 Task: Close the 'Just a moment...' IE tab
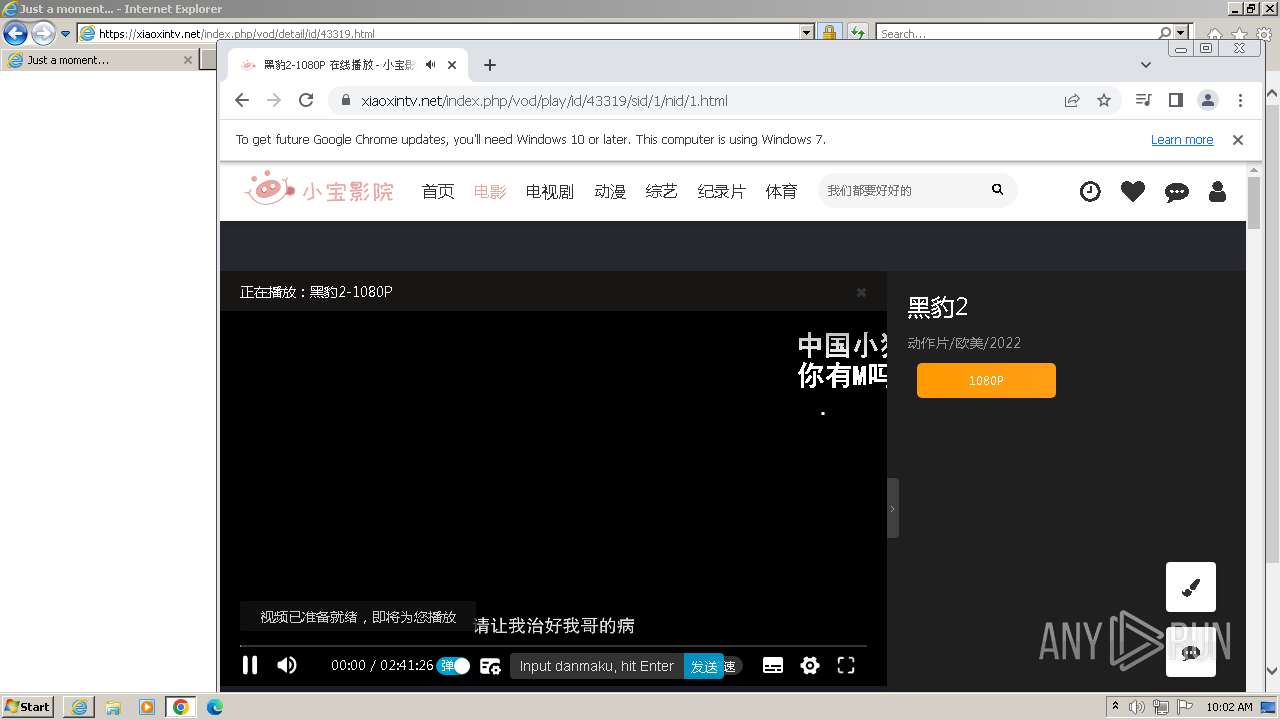(x=187, y=60)
